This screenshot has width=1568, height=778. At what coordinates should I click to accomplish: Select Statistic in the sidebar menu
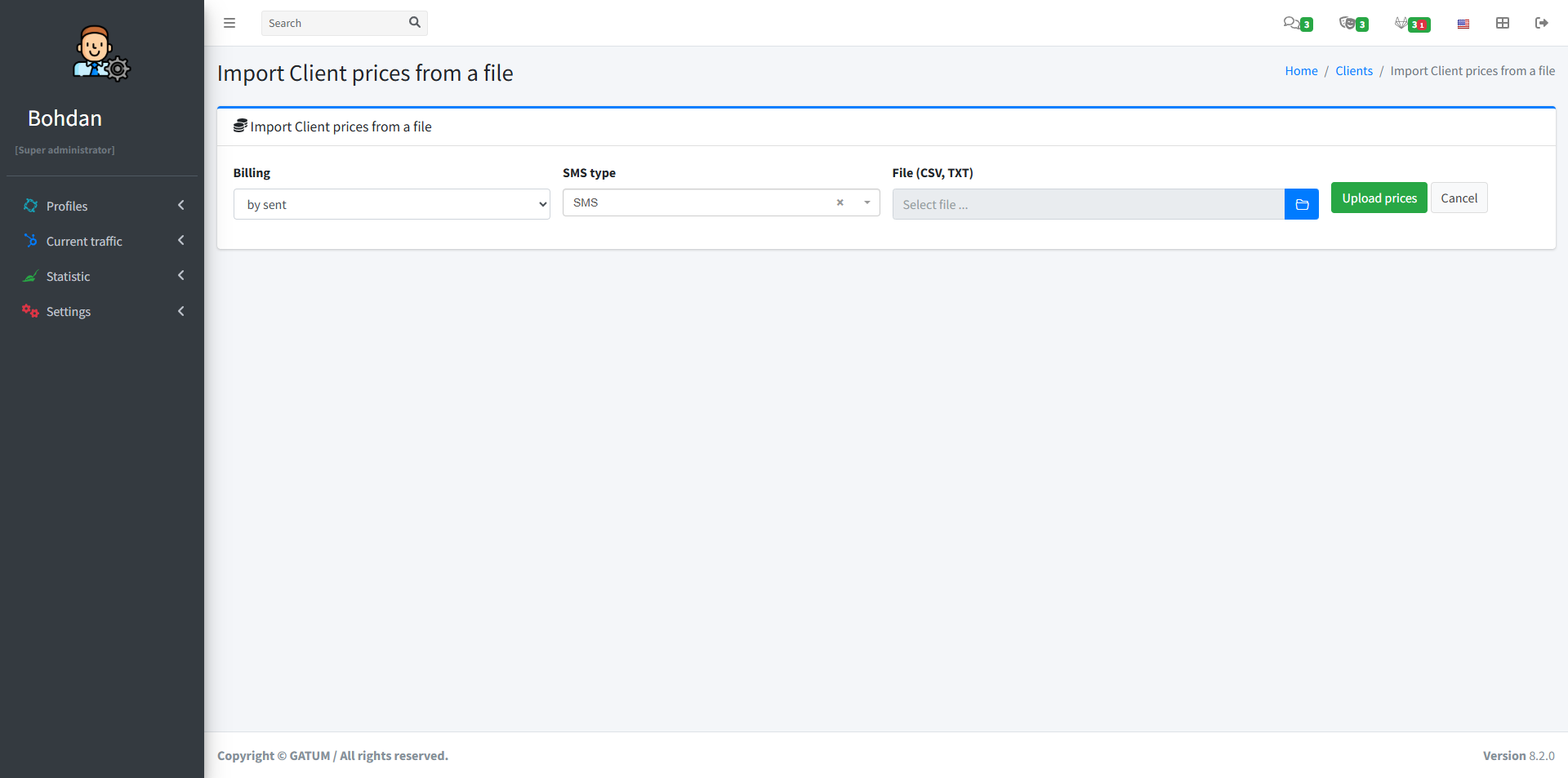click(69, 276)
